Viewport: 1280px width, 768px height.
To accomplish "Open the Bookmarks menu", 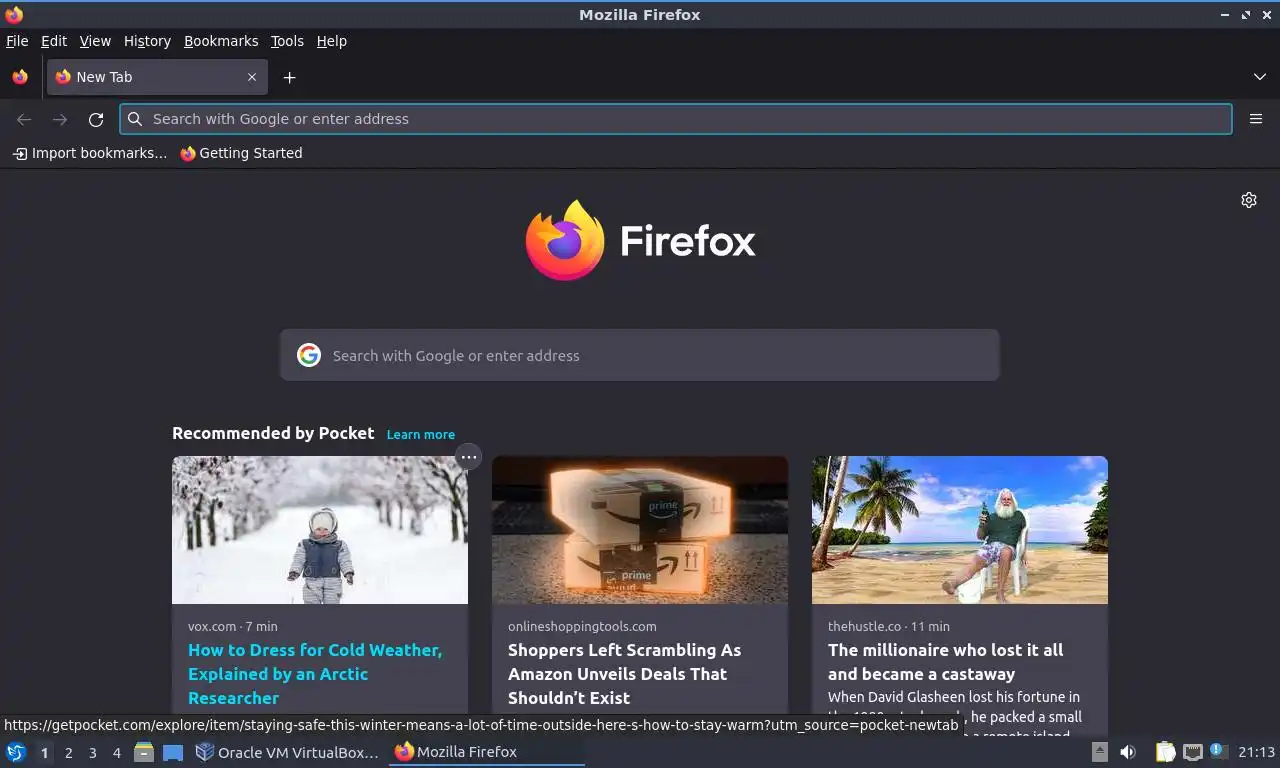I will click(221, 41).
